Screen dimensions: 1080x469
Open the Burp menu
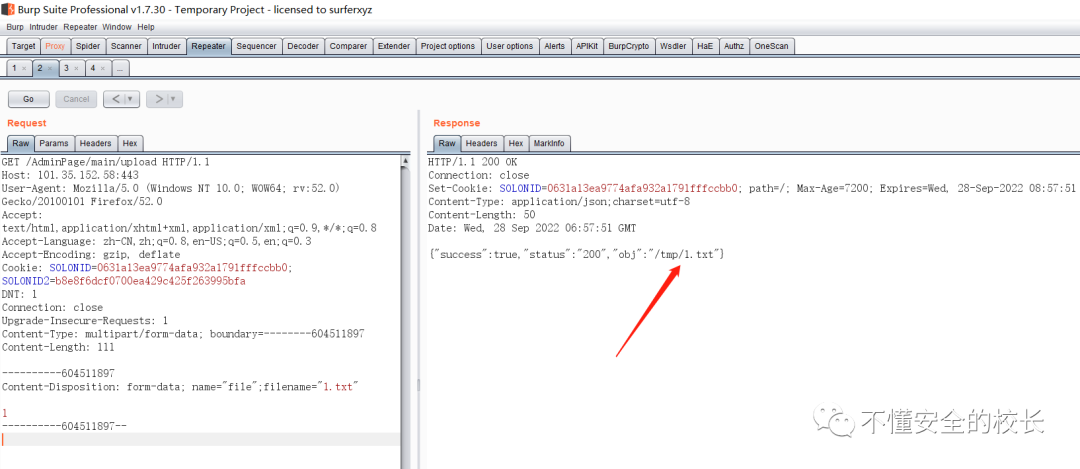coord(15,27)
